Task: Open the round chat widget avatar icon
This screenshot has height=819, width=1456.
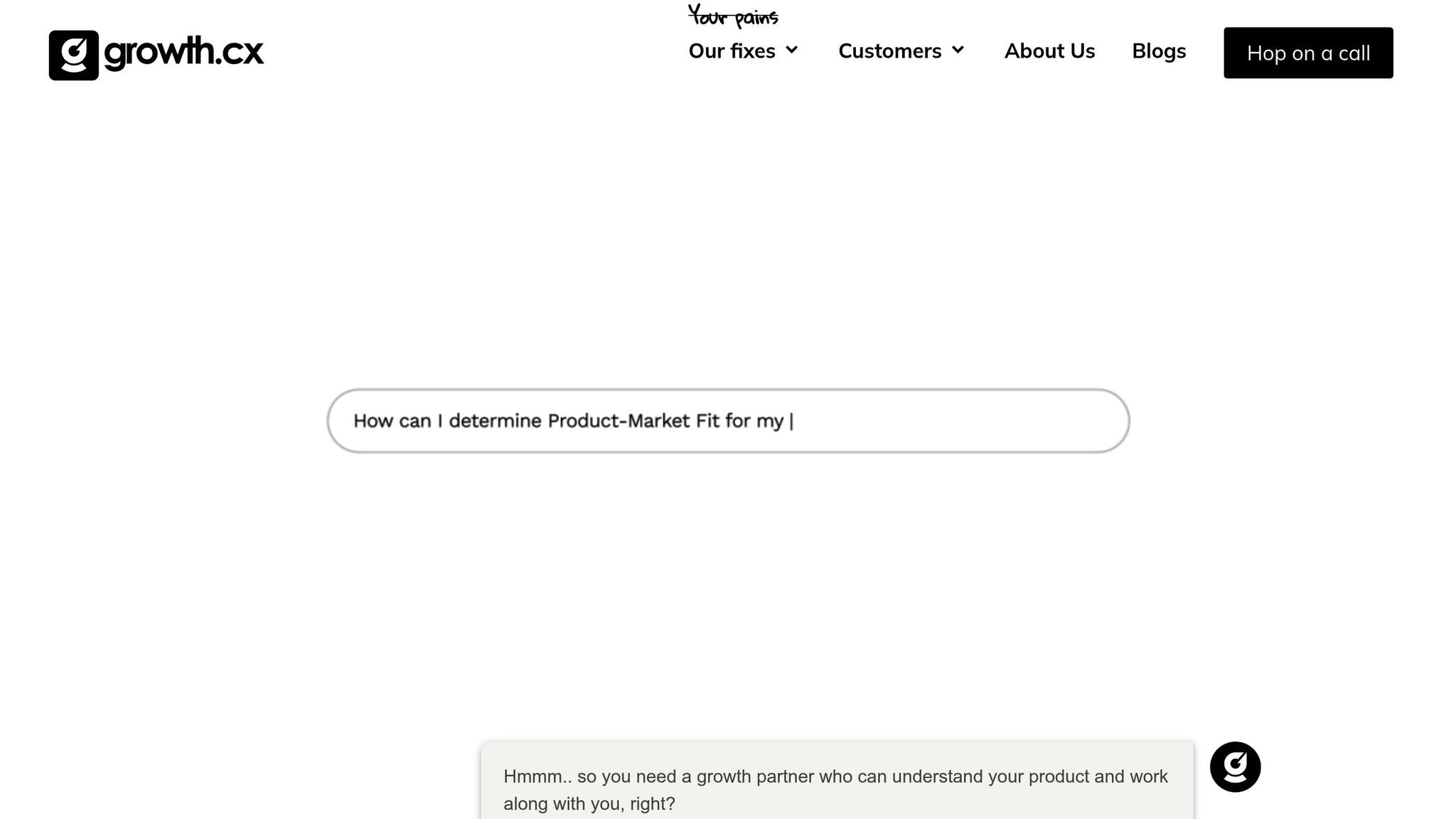Action: tap(1235, 766)
